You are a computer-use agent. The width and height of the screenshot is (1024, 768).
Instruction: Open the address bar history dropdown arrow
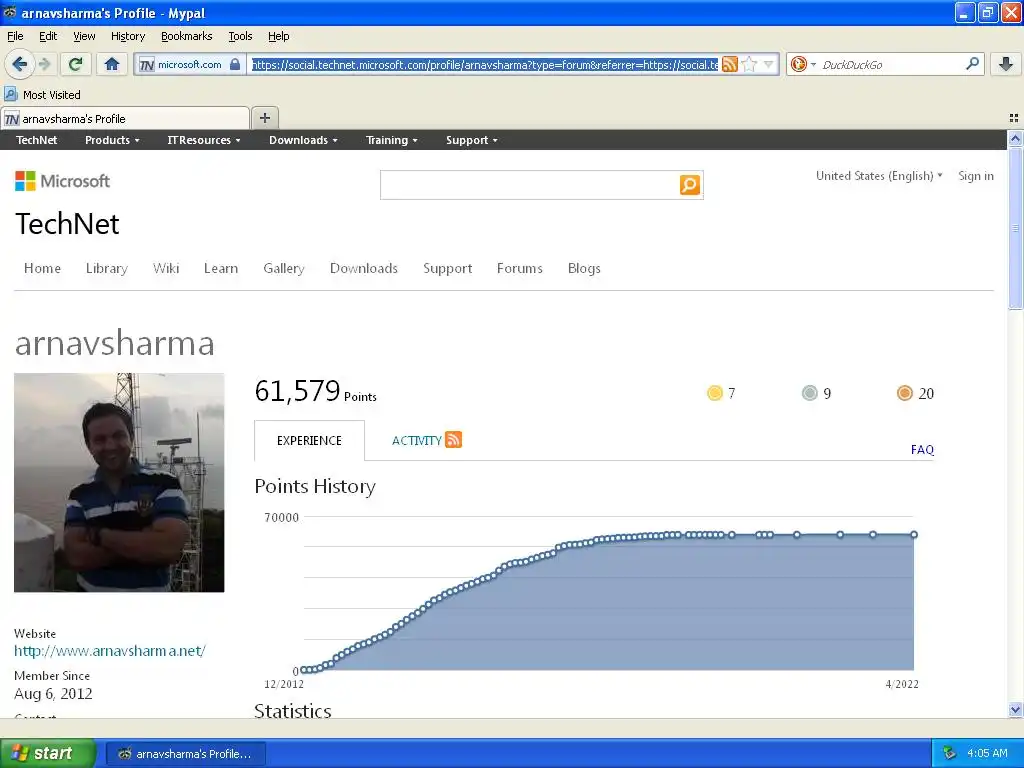click(769, 64)
